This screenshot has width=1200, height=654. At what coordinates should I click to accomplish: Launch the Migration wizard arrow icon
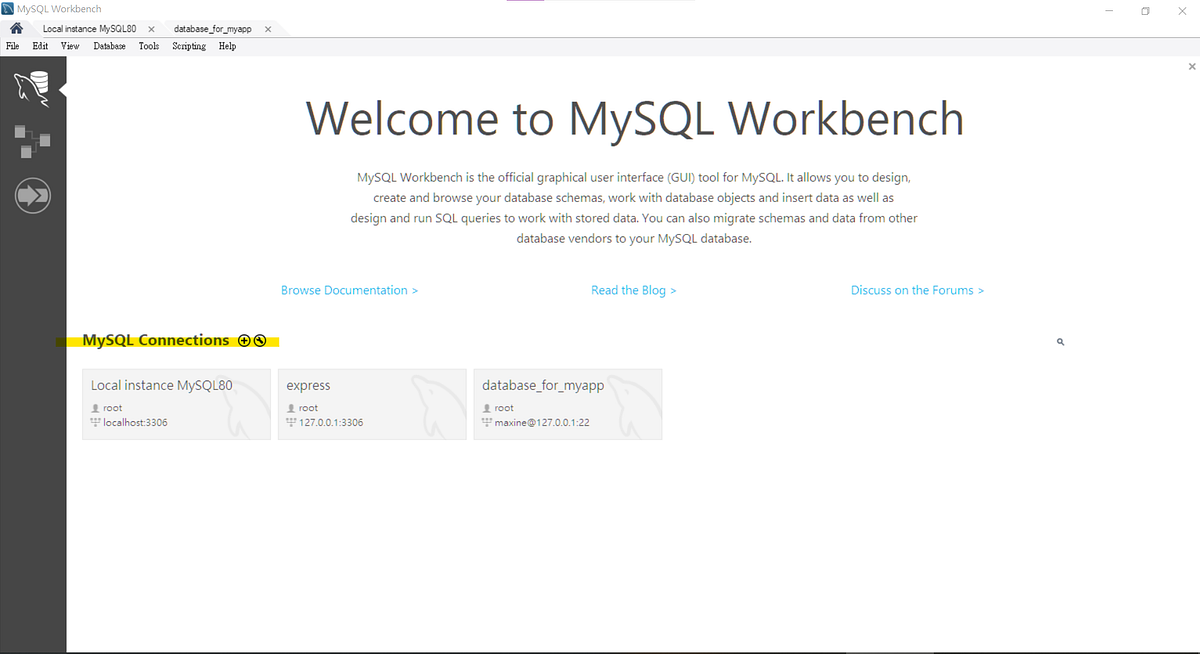pyautogui.click(x=33, y=195)
